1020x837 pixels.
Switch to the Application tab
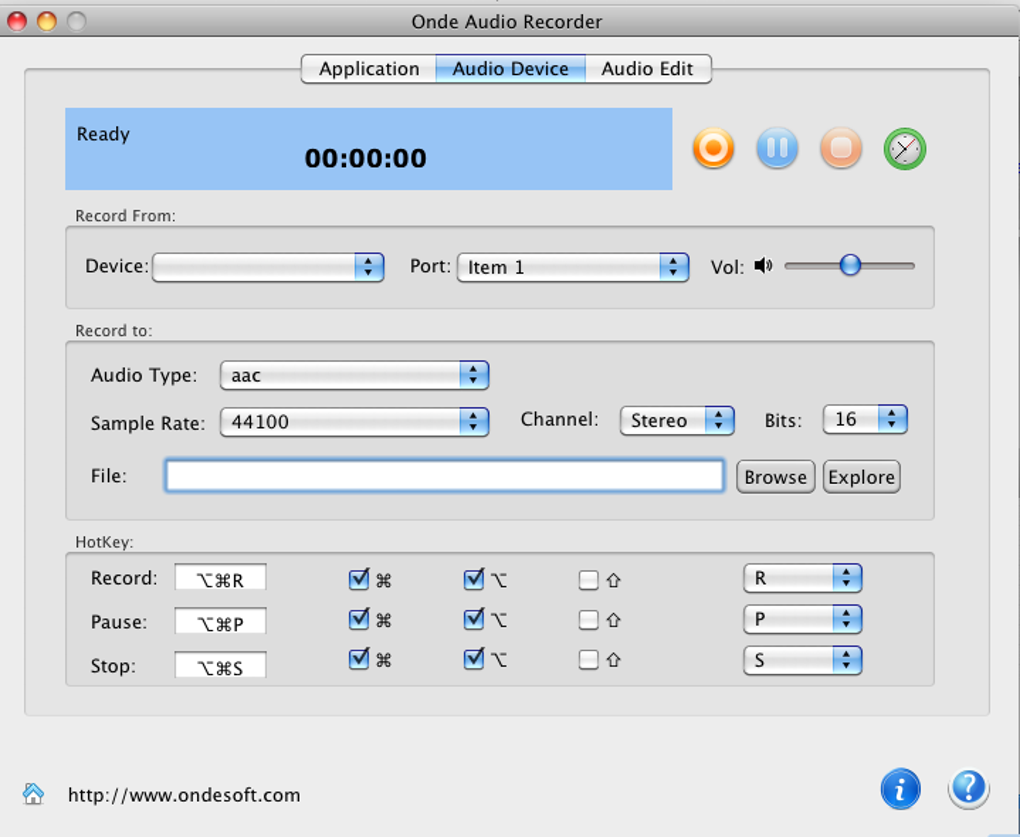(x=369, y=69)
